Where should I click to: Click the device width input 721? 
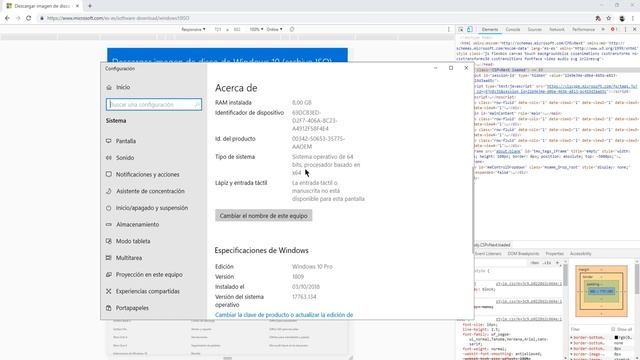[218, 29]
